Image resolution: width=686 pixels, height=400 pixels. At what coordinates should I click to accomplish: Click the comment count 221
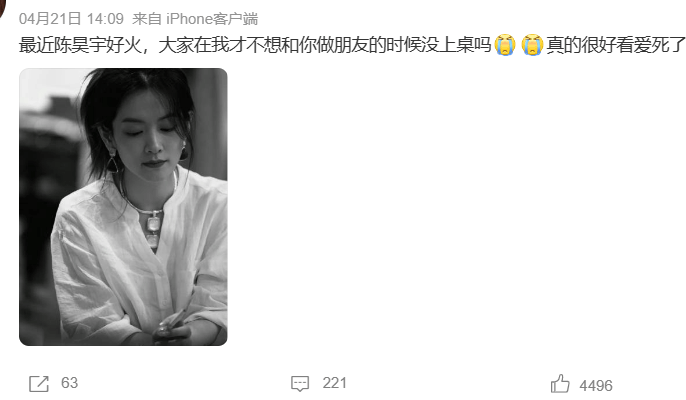(334, 383)
